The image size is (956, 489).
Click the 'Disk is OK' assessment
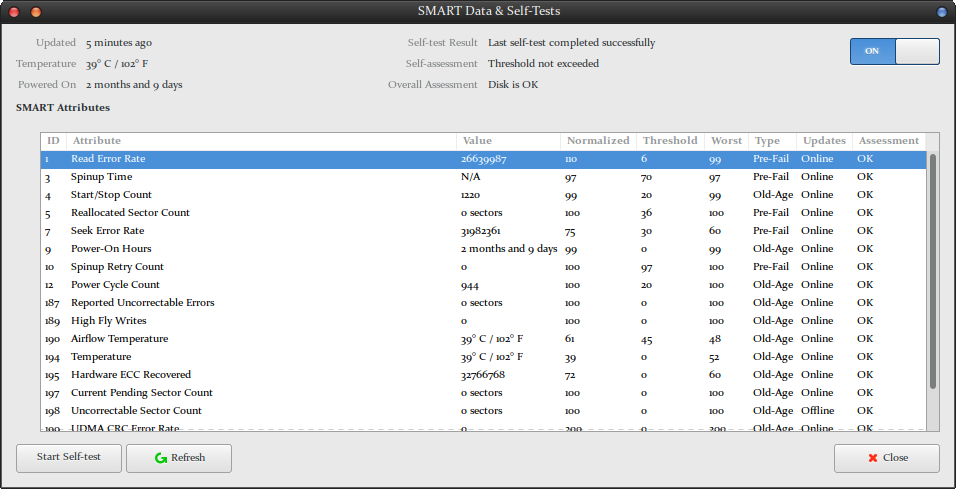(x=513, y=85)
